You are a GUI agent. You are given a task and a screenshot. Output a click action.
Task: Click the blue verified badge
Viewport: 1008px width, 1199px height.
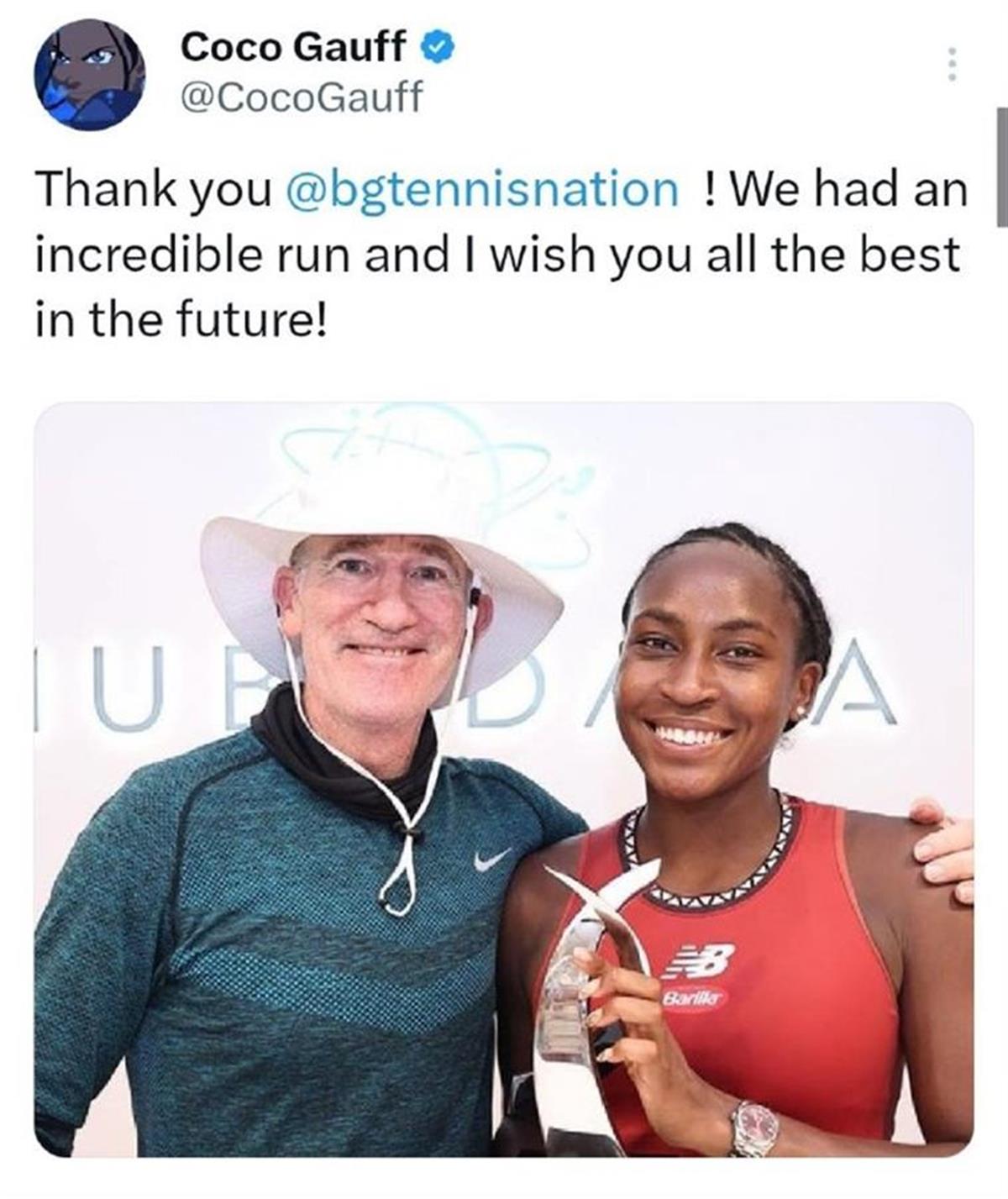point(437,47)
